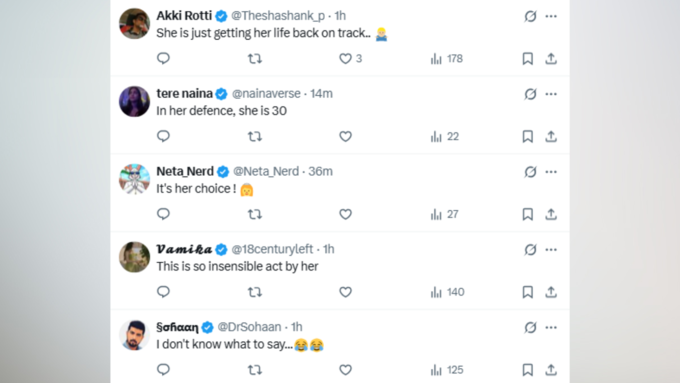Reply to Vamika's insensible act tweet
The width and height of the screenshot is (680, 383).
click(x=163, y=291)
